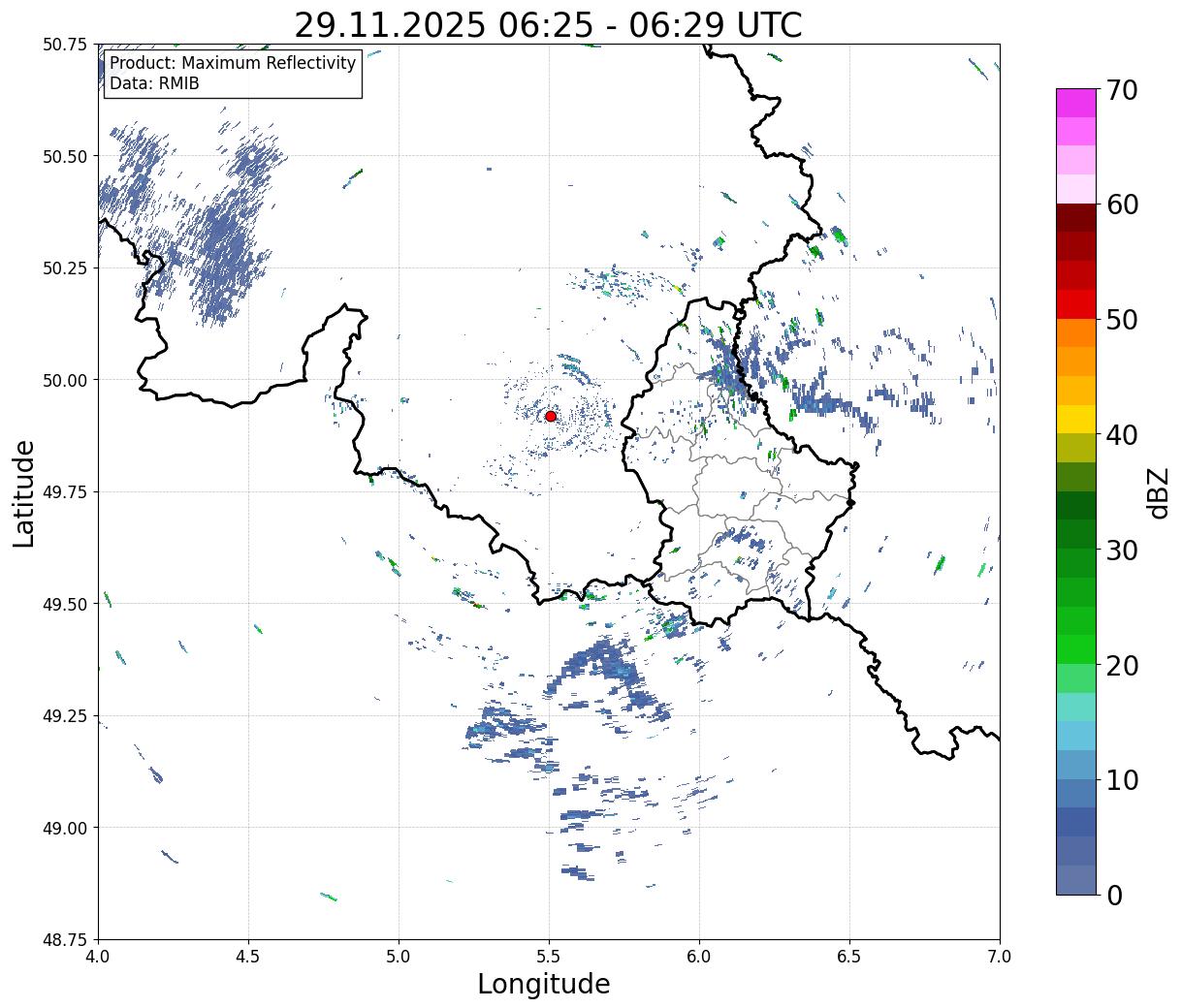Viewport: 1182px width, 1008px height.
Task: Click the colorbar tick label 40
Action: tap(1121, 435)
